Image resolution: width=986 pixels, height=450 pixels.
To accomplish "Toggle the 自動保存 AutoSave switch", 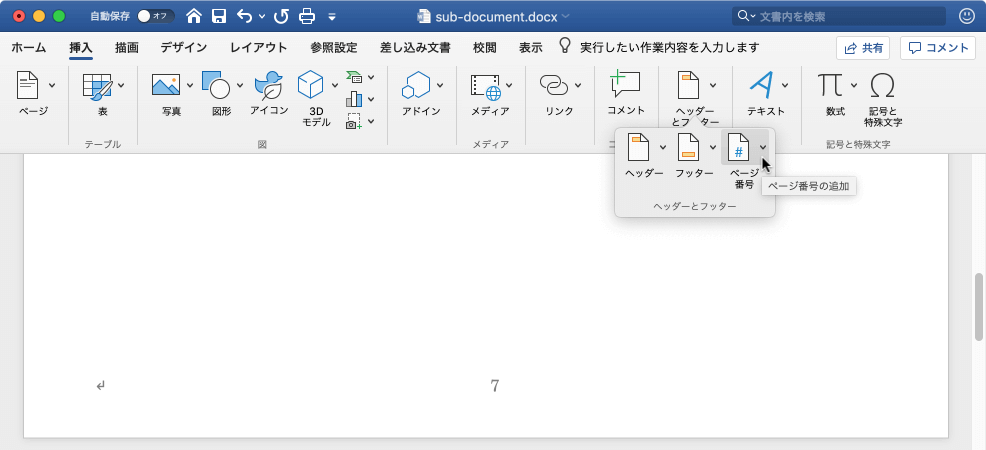I will pyautogui.click(x=155, y=16).
